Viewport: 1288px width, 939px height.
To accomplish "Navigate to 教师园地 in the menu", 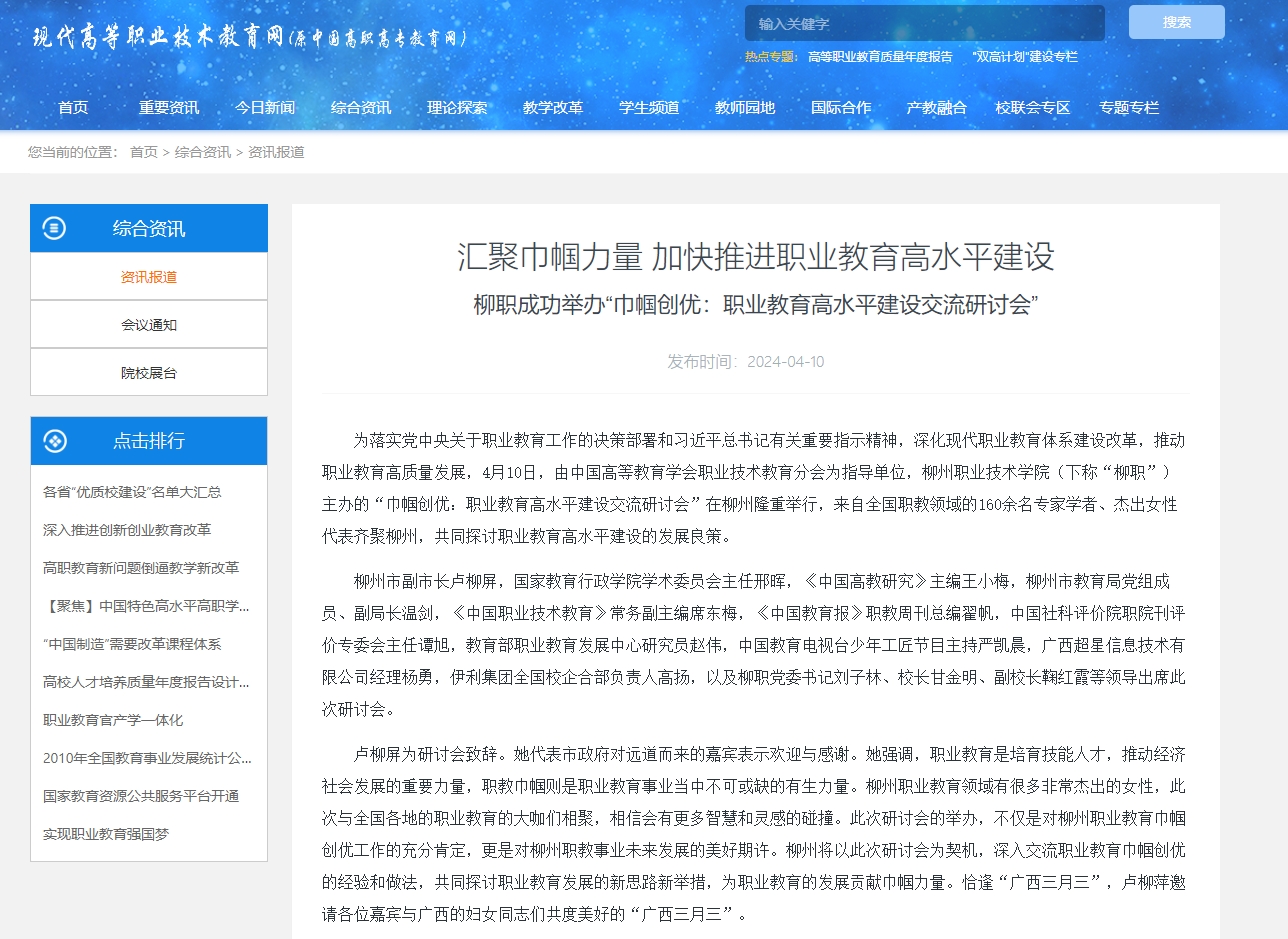I will click(745, 108).
